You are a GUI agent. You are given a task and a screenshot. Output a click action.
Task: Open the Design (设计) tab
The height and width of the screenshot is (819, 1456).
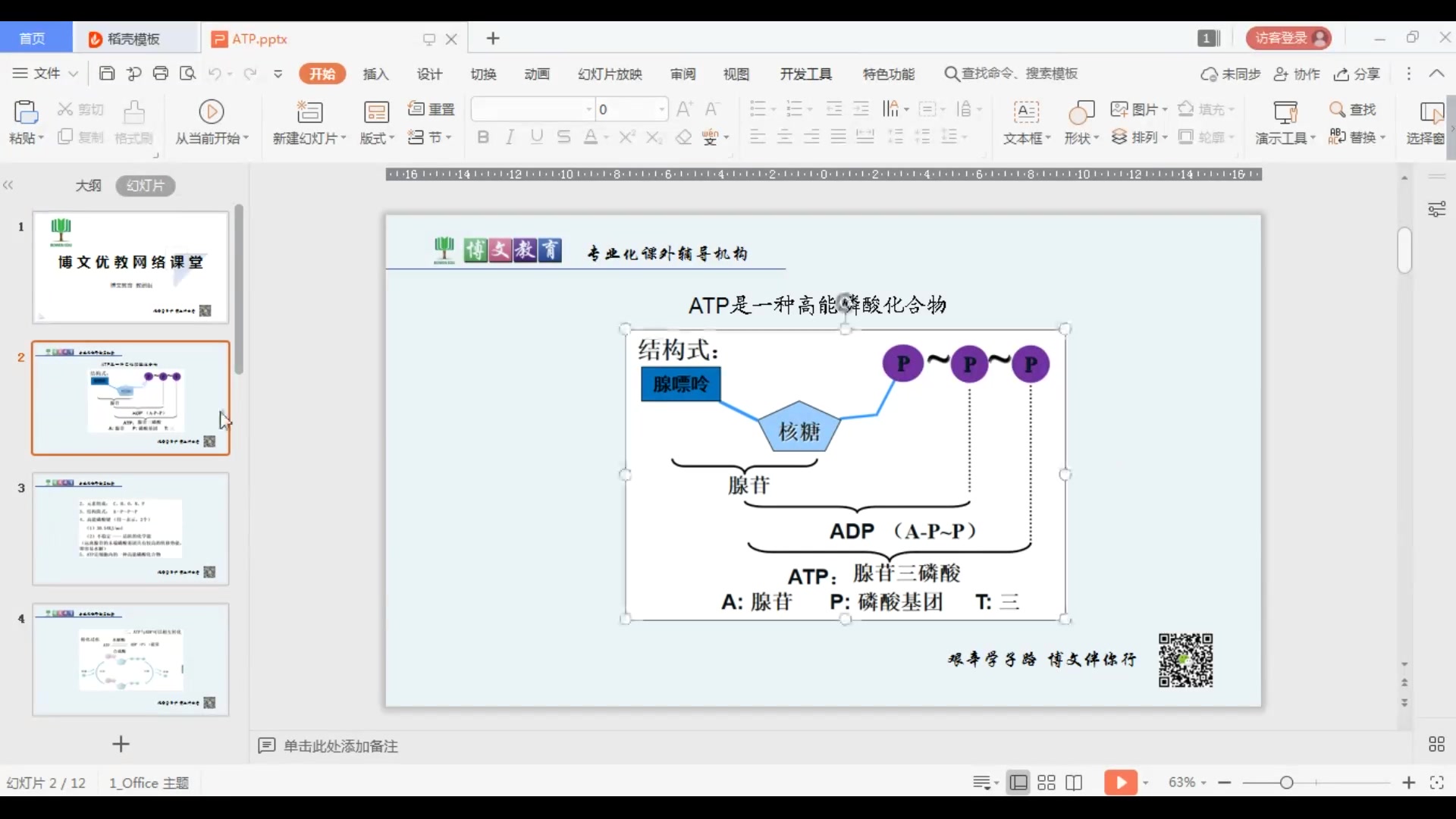(x=429, y=74)
